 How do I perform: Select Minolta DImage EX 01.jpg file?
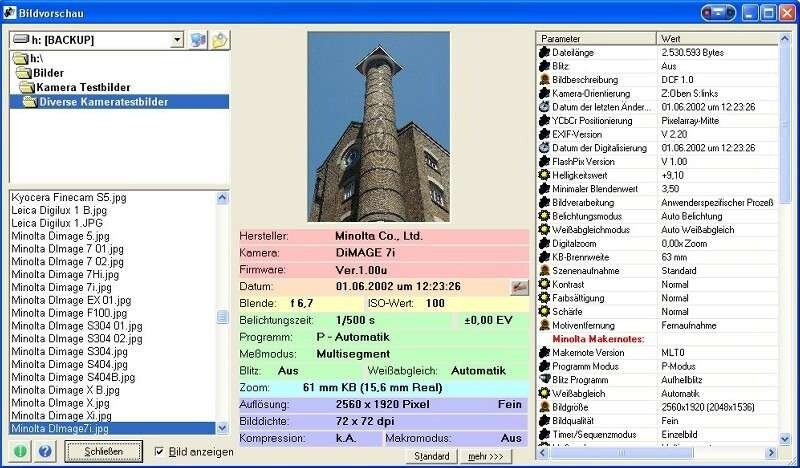click(71, 300)
